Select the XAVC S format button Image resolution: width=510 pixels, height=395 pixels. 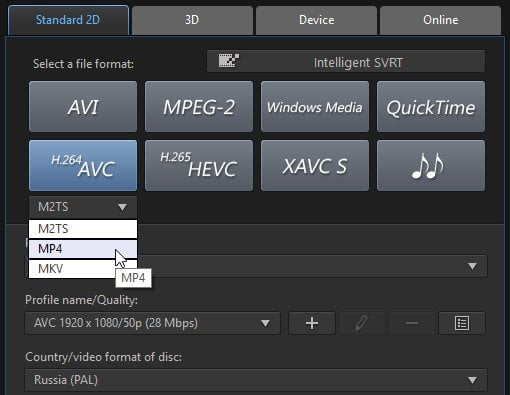[x=315, y=165]
